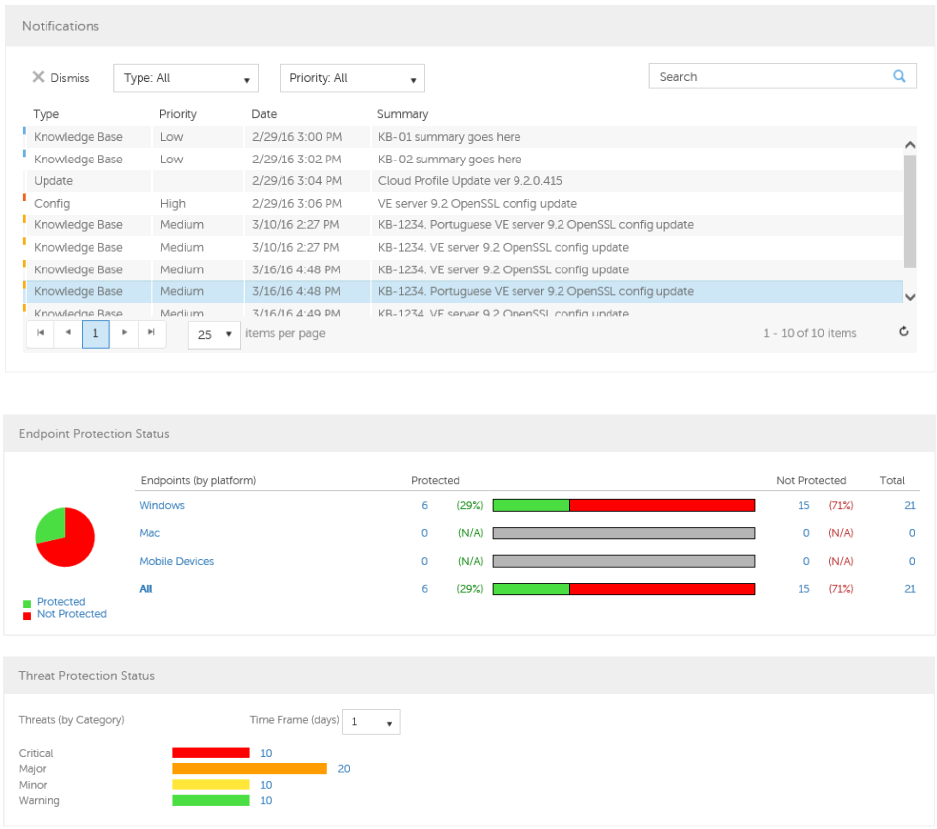The image size is (937, 829).
Task: Open the Windows endpoints link
Action: [x=162, y=506]
